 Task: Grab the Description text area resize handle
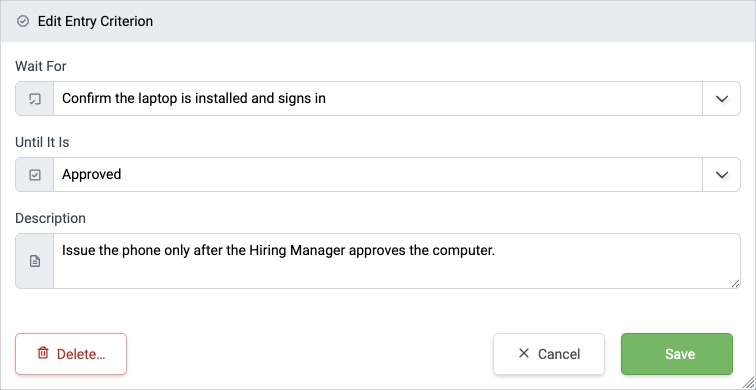(735, 283)
